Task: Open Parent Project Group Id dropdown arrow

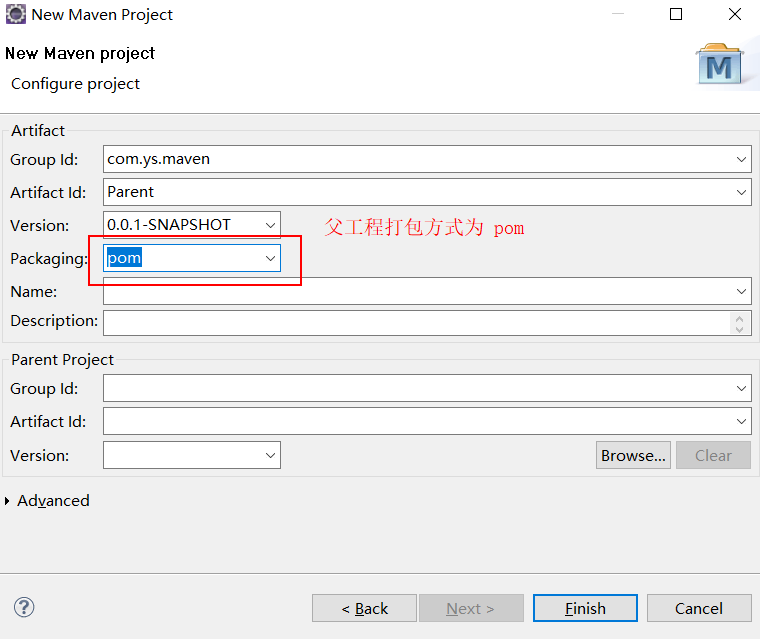Action: [x=741, y=388]
